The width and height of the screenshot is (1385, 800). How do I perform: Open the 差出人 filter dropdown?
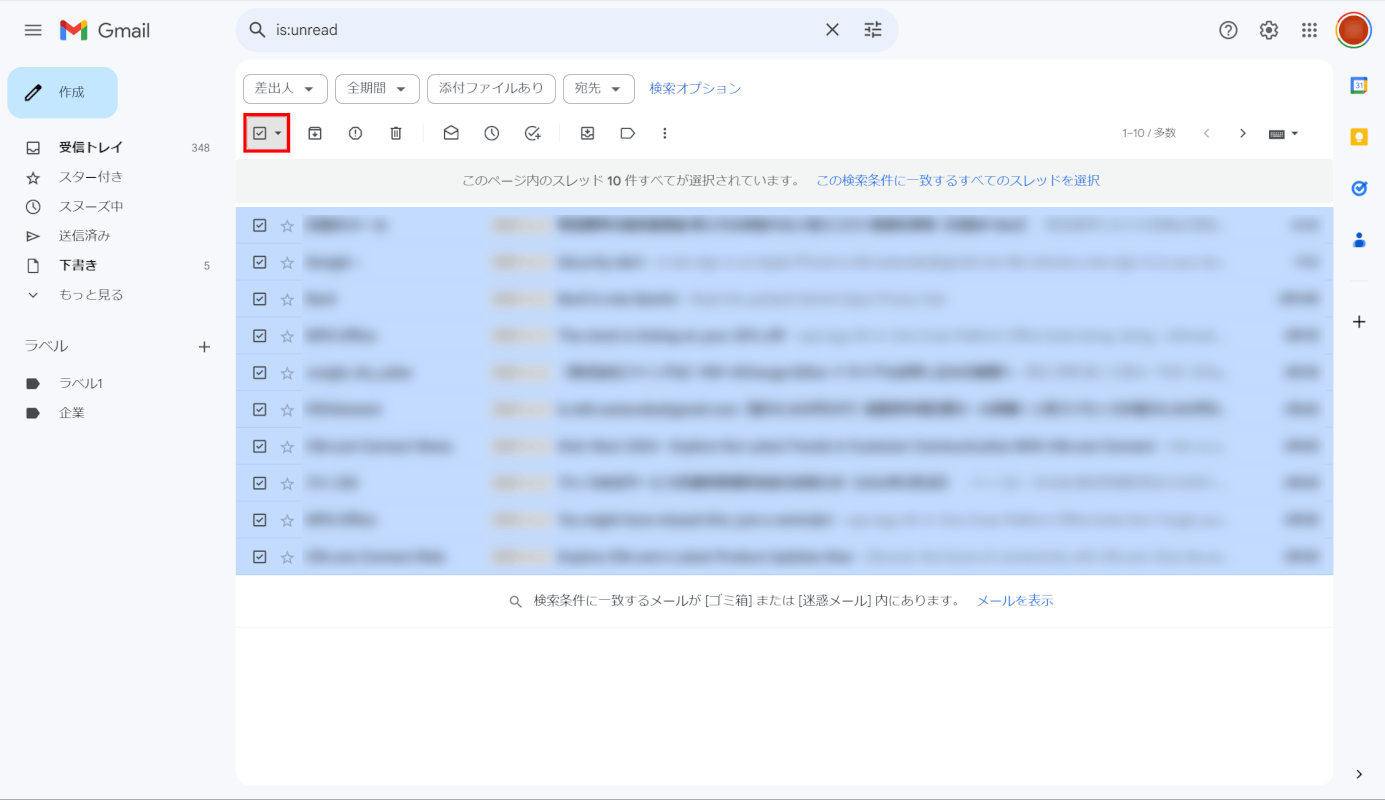[x=285, y=88]
